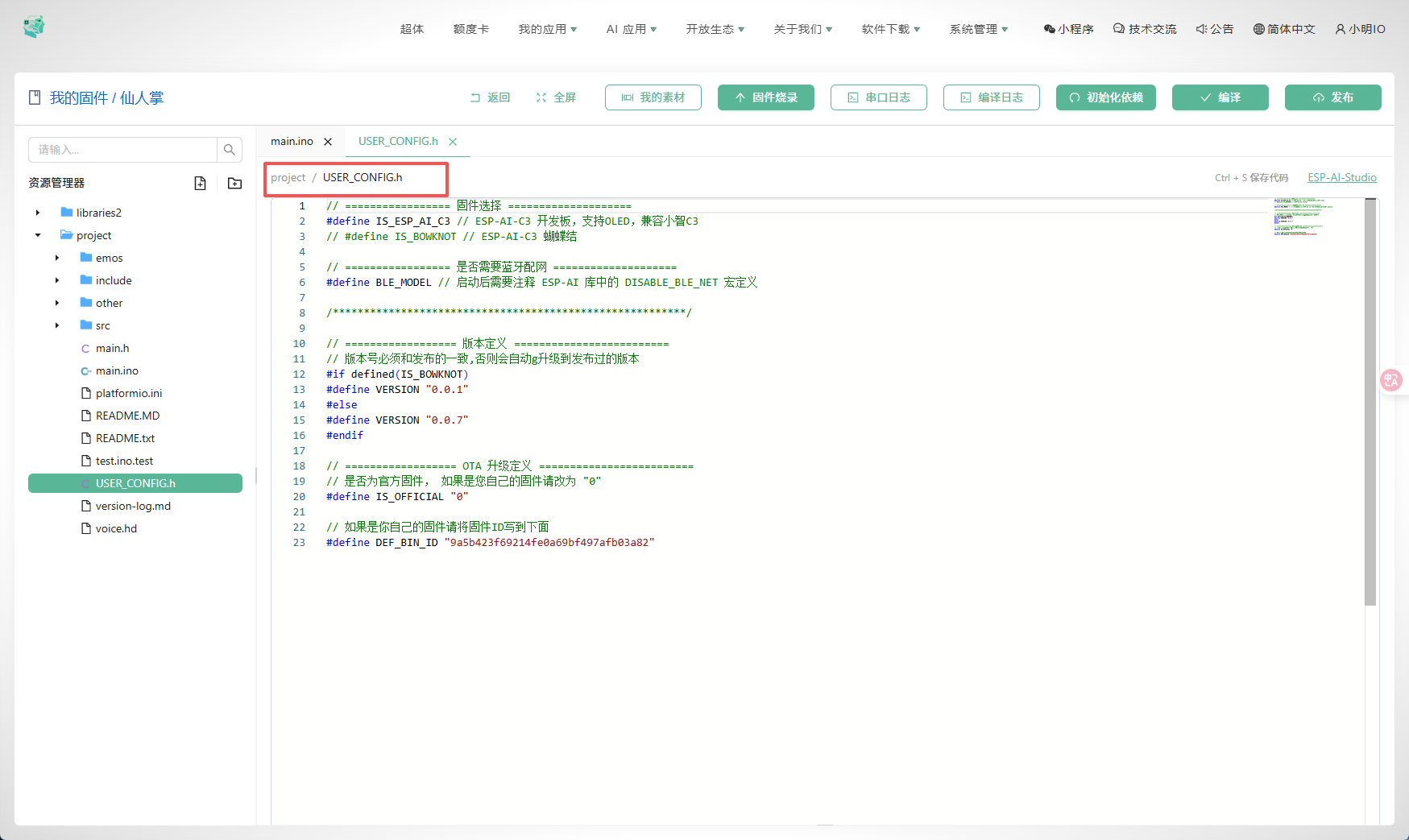Click the new folder icon in explorer
Viewport: 1409px width, 840px height.
(234, 183)
